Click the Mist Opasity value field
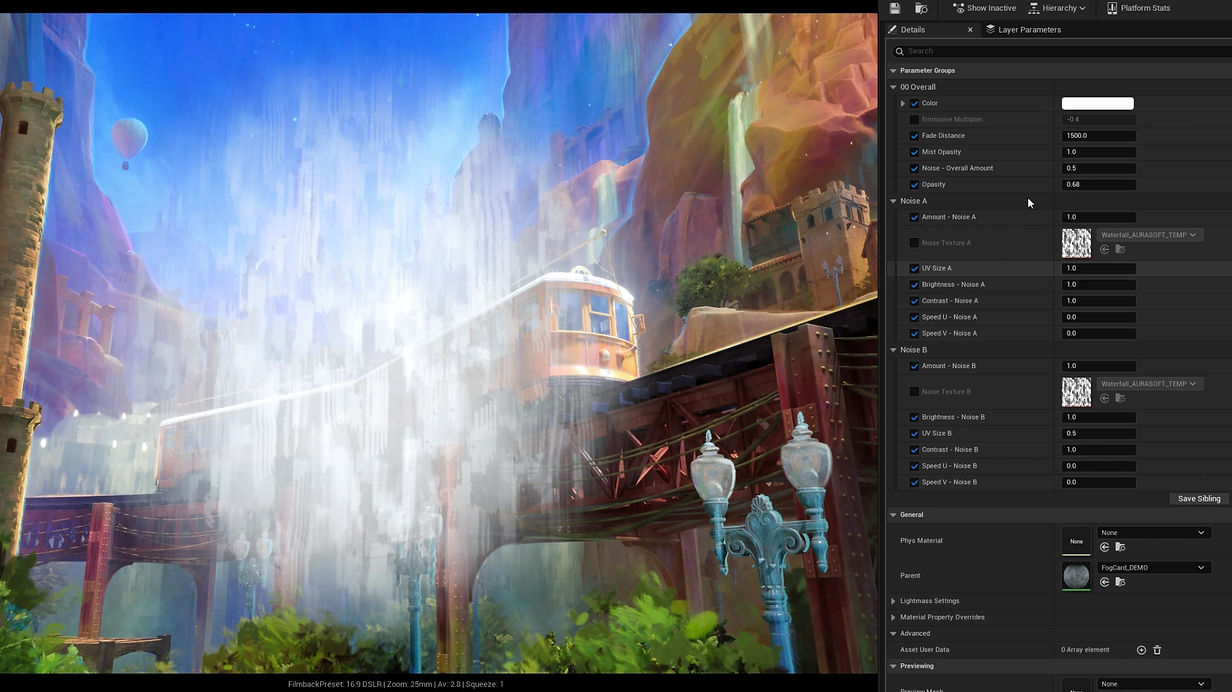Image resolution: width=1232 pixels, height=692 pixels. point(1098,152)
